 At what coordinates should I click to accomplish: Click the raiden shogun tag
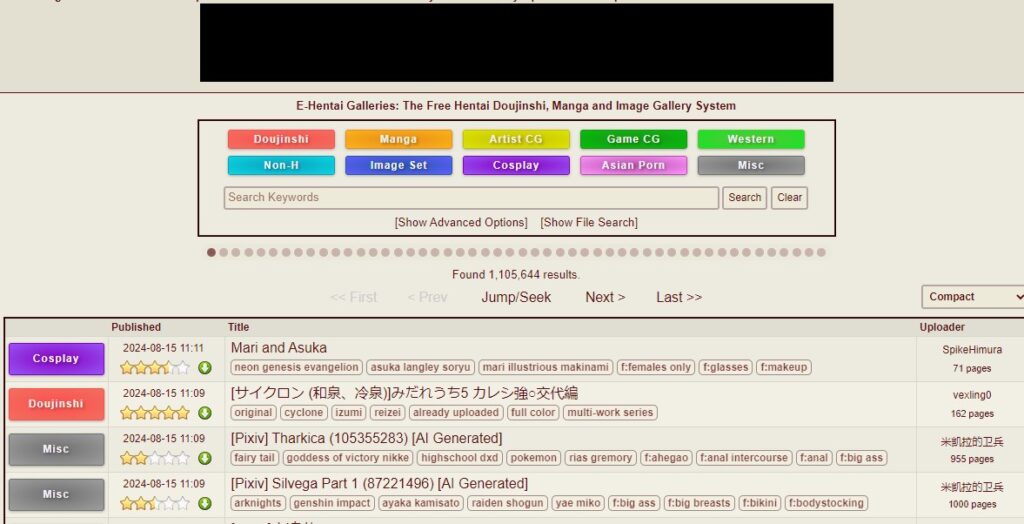508,503
